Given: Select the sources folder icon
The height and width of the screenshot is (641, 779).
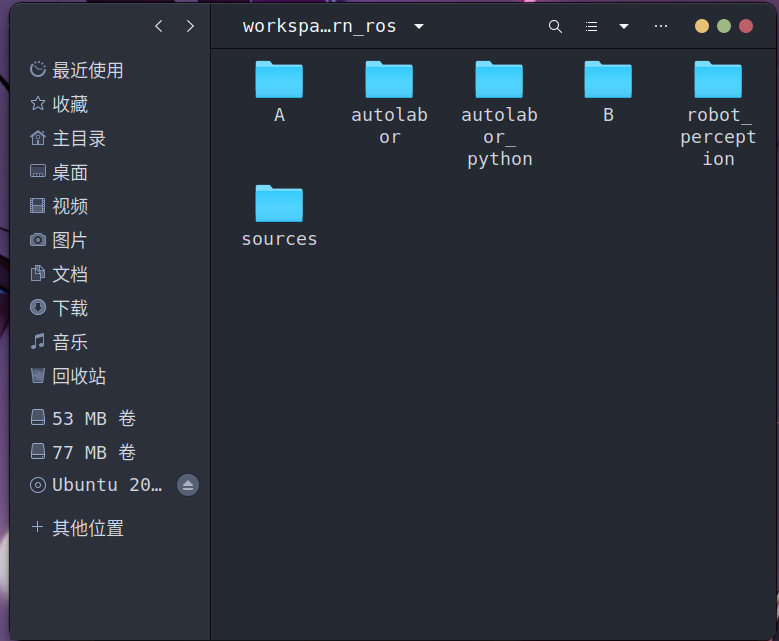Looking at the screenshot, I should coord(279,203).
